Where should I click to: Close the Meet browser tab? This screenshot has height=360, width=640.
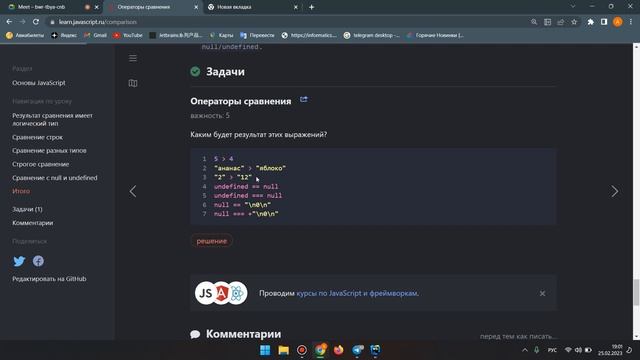coord(97,7)
